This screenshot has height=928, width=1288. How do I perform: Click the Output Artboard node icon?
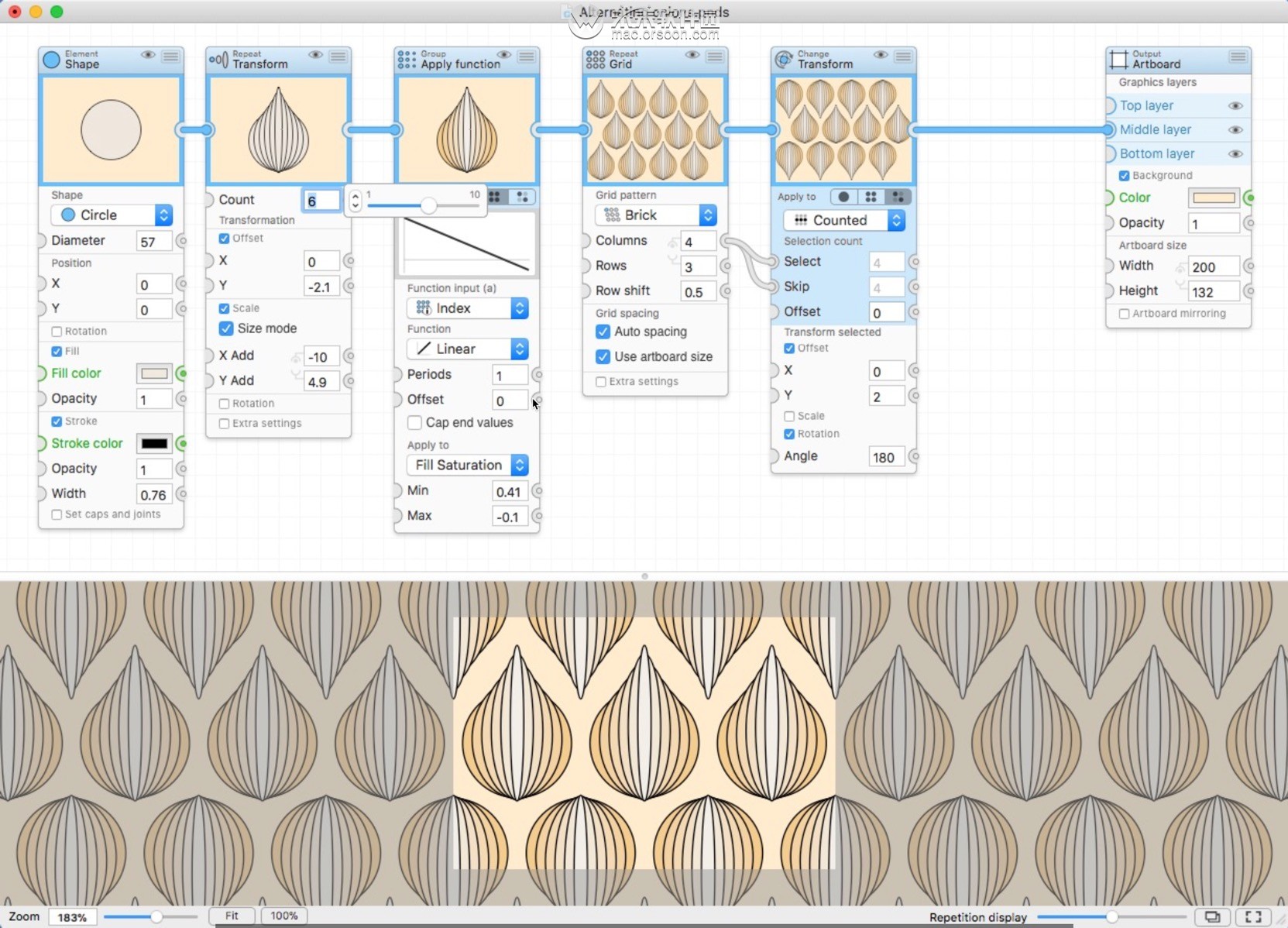point(1119,60)
